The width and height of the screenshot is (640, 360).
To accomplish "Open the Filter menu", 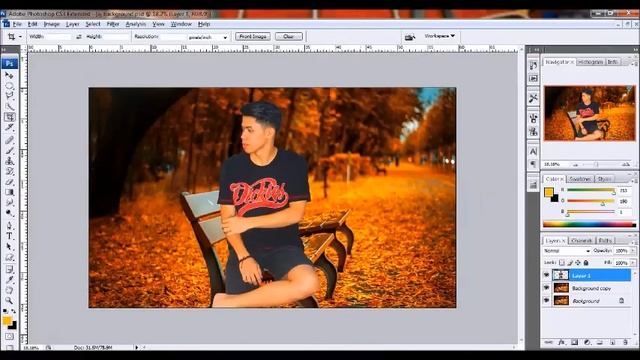I will (113, 24).
